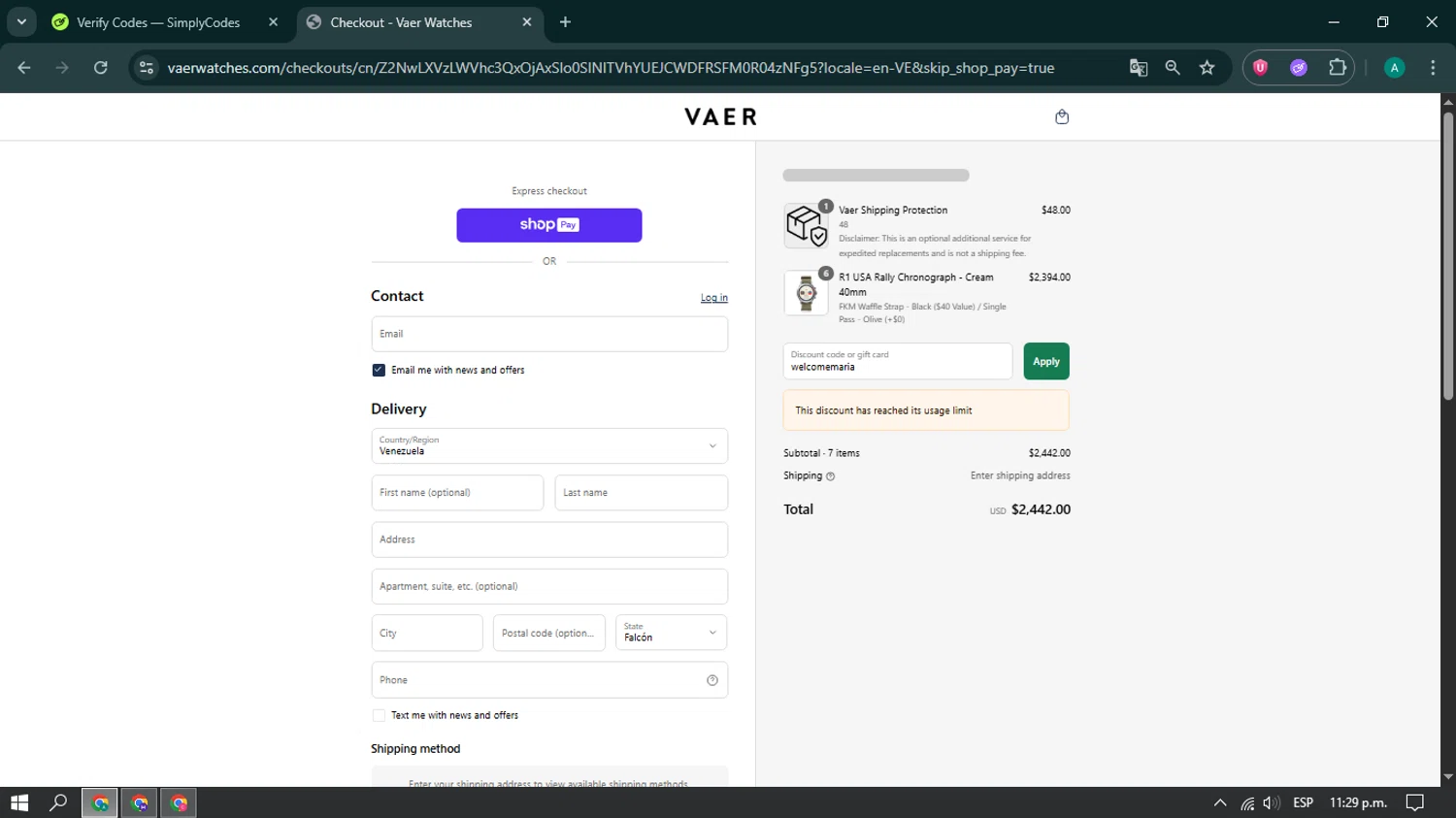Screen dimensions: 1456x818
Task: Open the volume tray icon
Action: (1272, 802)
